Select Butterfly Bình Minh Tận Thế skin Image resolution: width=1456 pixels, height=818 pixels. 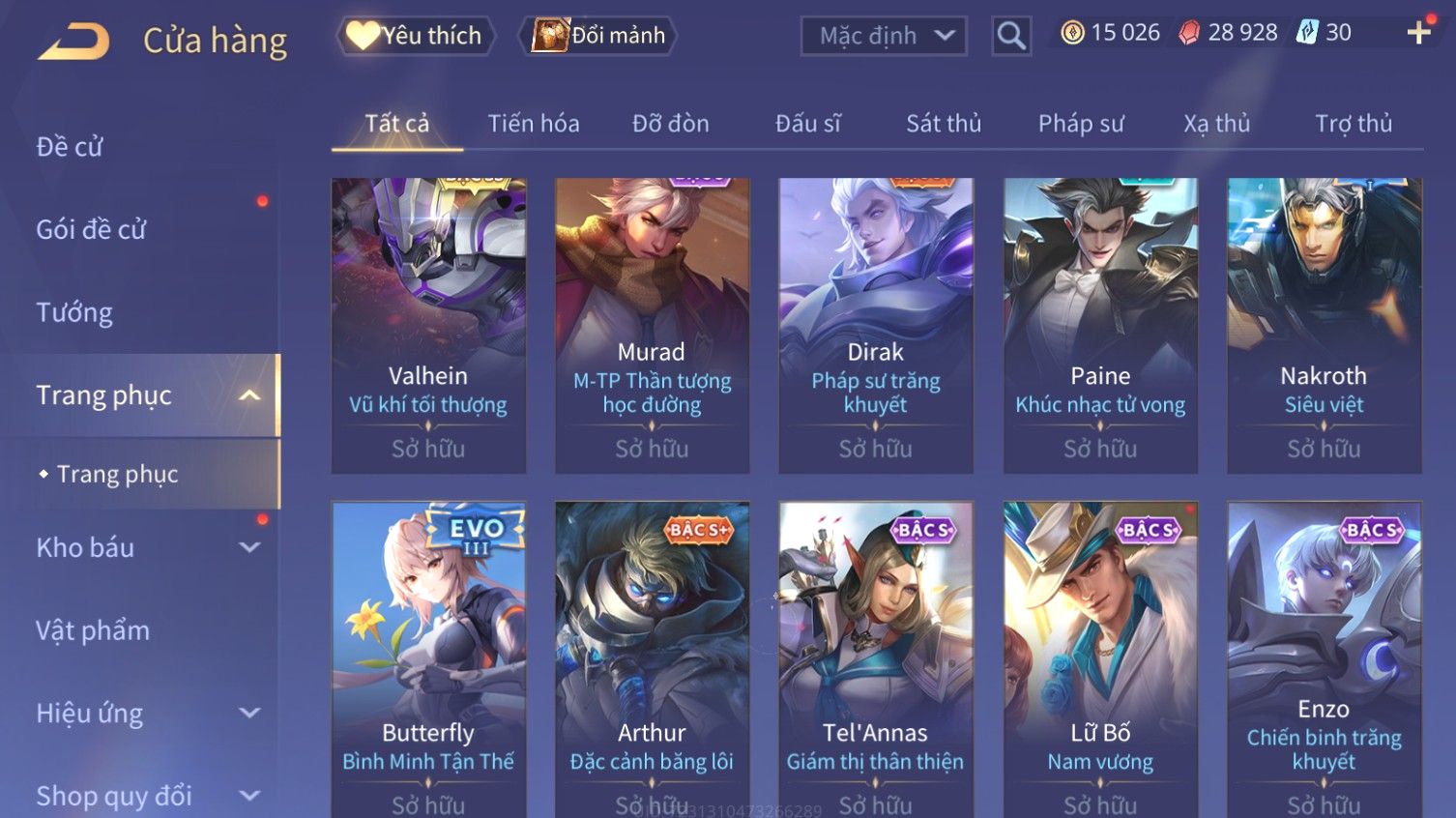[428, 659]
